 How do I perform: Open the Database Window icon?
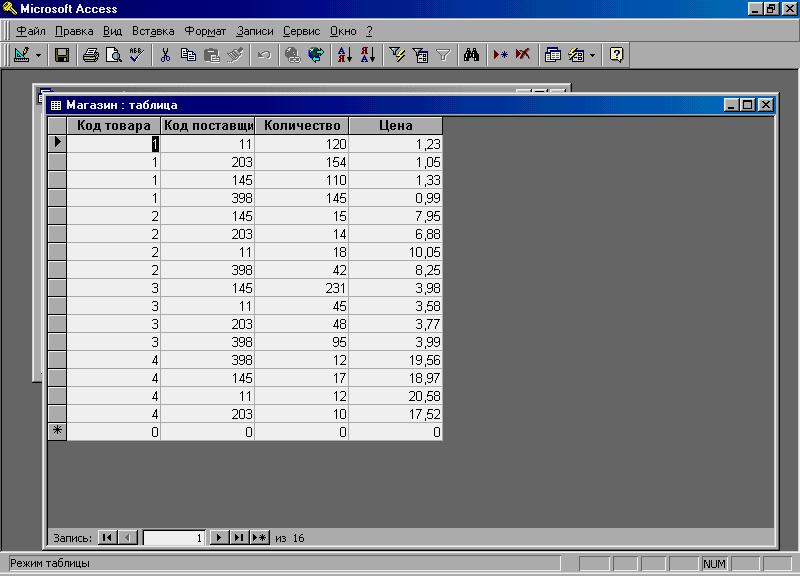coord(553,55)
